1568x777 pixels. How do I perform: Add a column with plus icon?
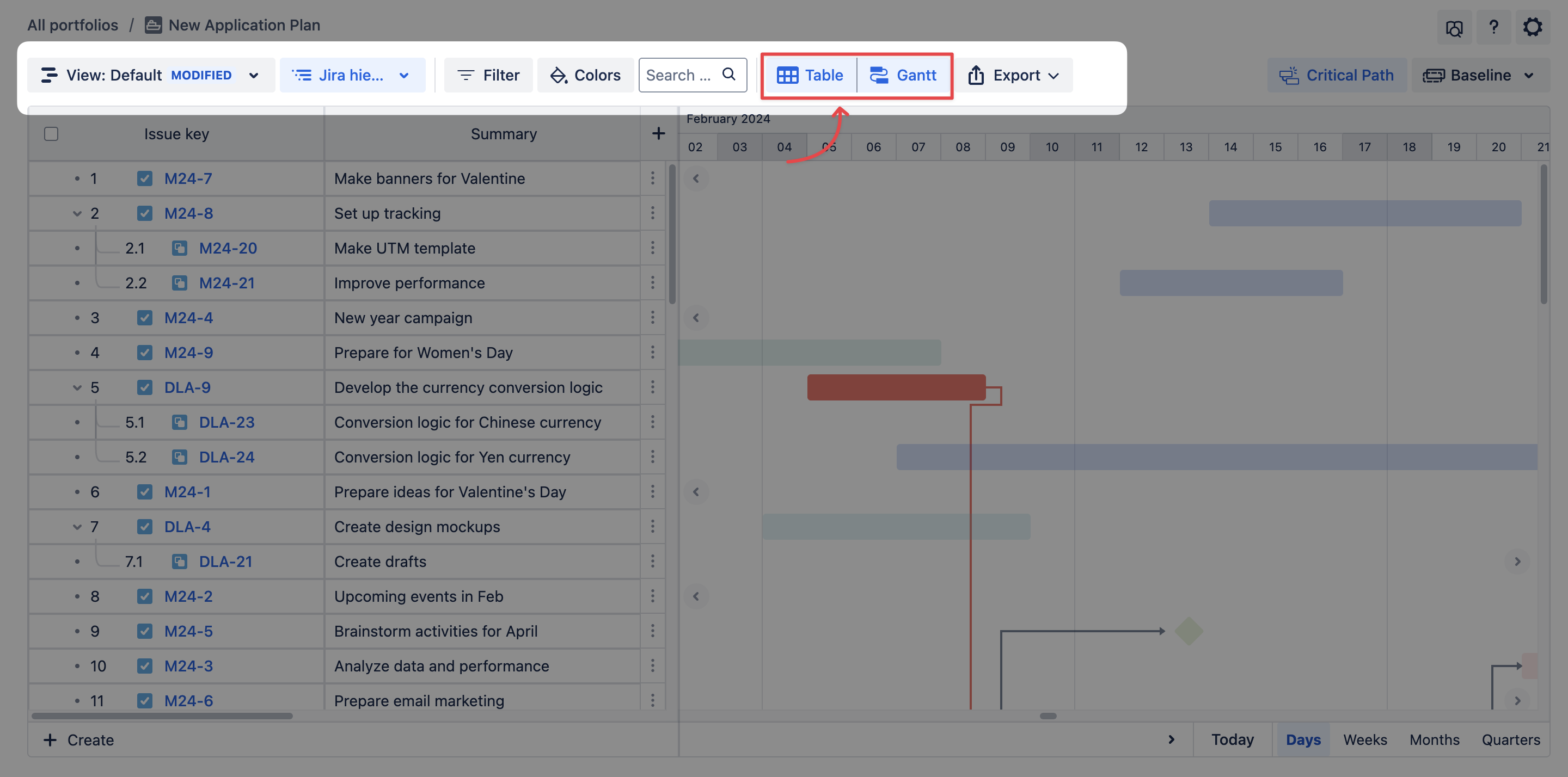658,134
